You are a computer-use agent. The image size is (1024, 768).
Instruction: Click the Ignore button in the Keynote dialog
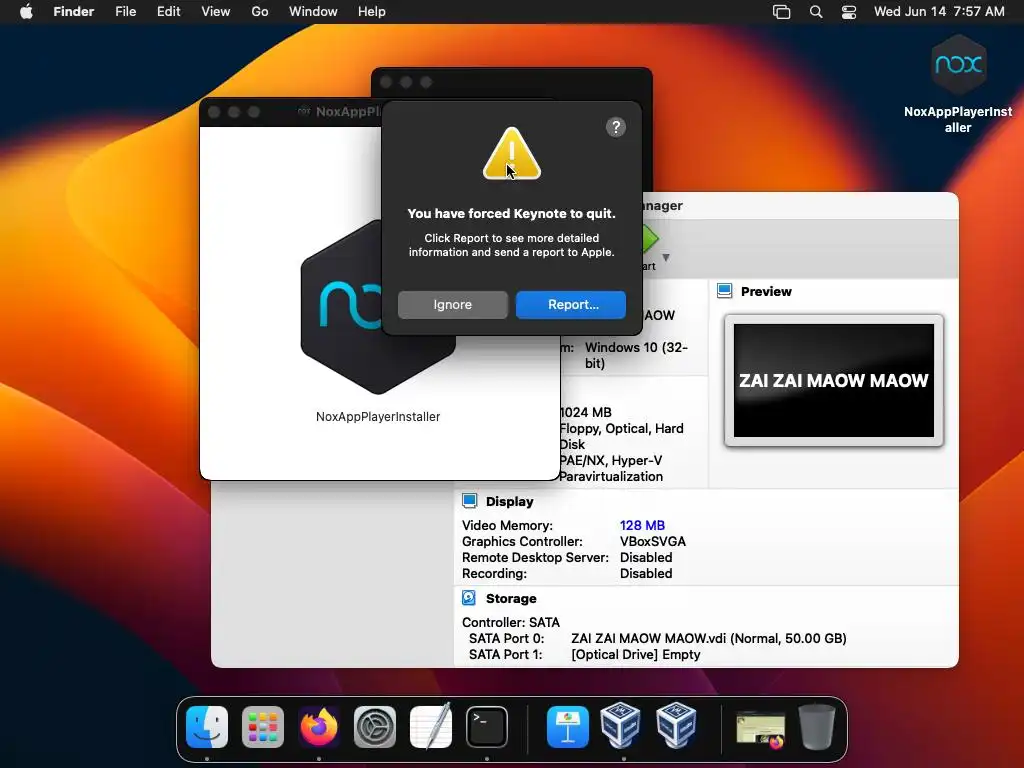[x=453, y=305]
